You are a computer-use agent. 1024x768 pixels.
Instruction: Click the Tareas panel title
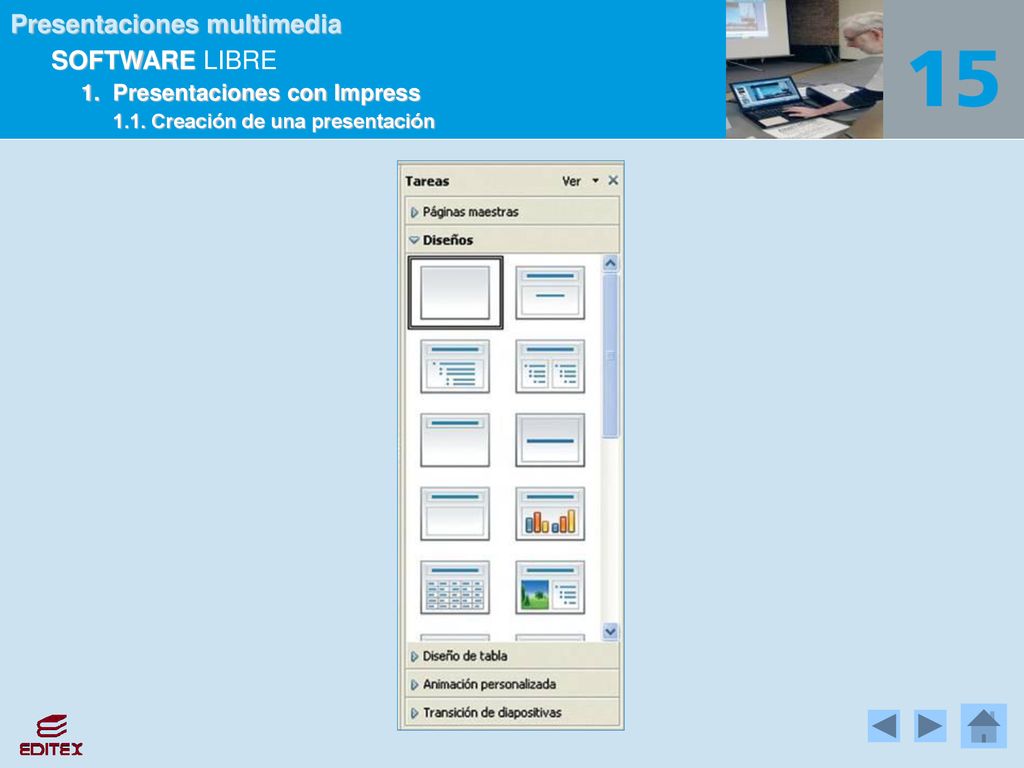[x=427, y=181]
